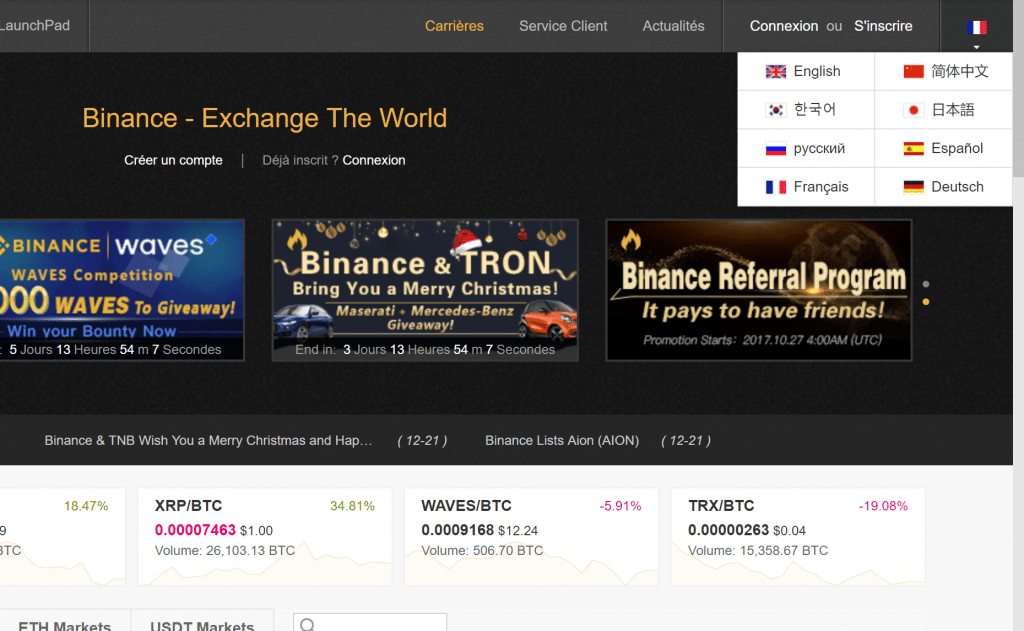Click Créer un compte link
Image resolution: width=1024 pixels, height=631 pixels.
[x=173, y=160]
